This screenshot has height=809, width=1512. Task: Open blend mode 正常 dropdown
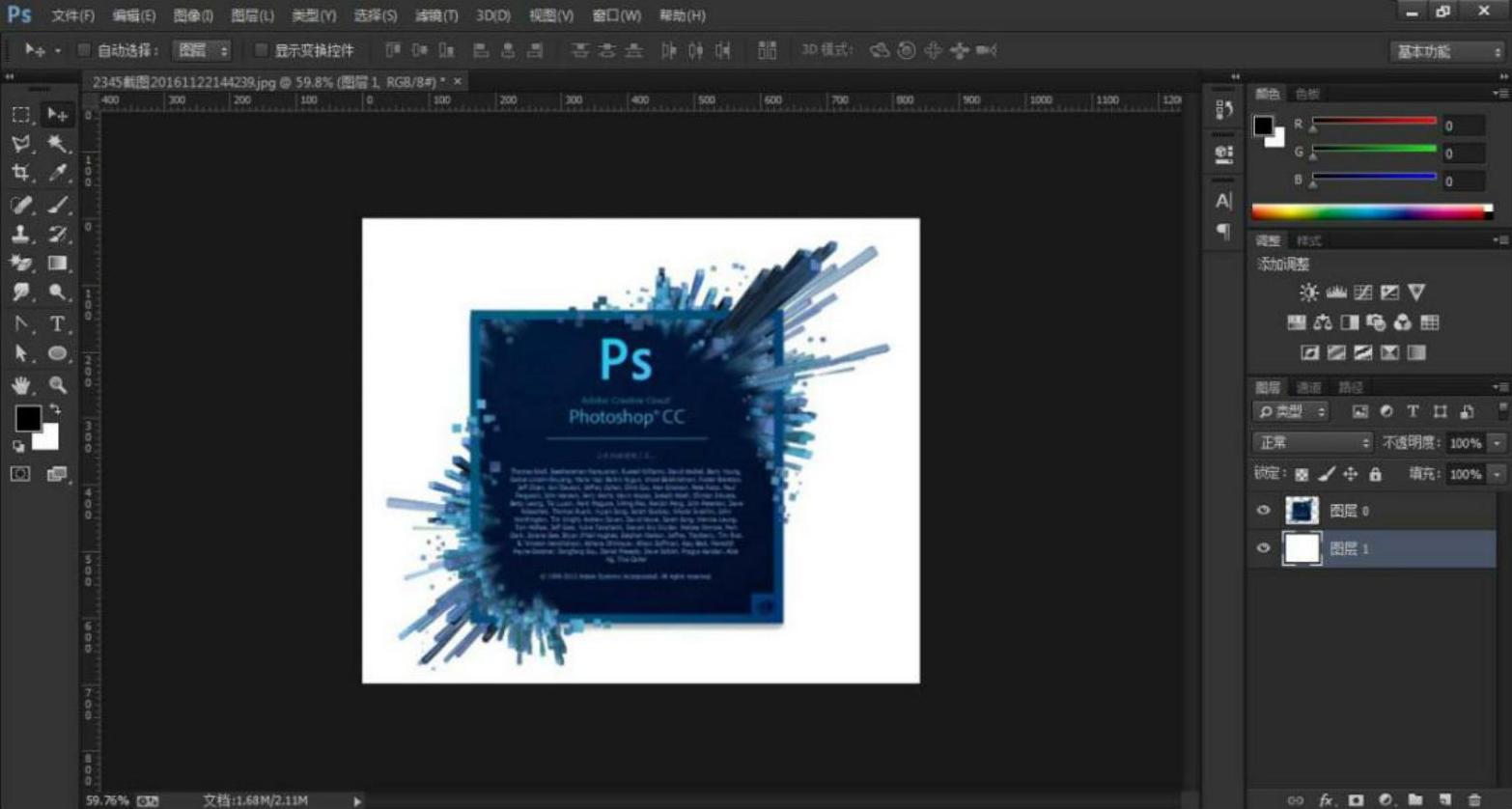(1312, 442)
